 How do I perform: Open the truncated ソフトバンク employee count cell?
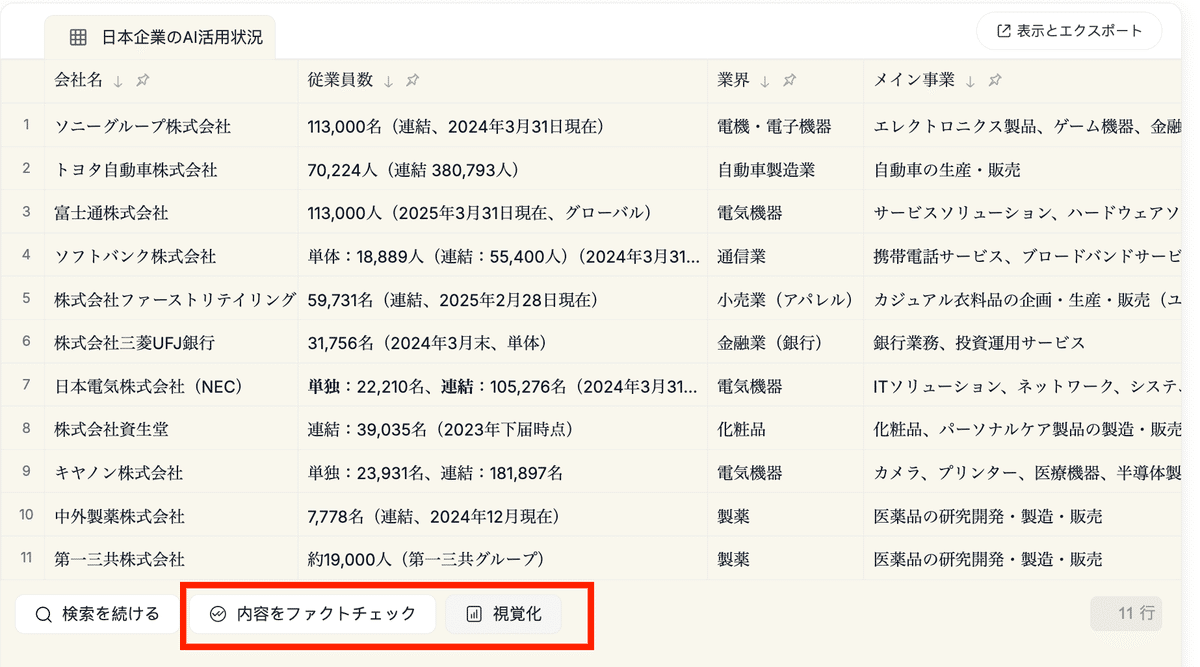pos(502,257)
